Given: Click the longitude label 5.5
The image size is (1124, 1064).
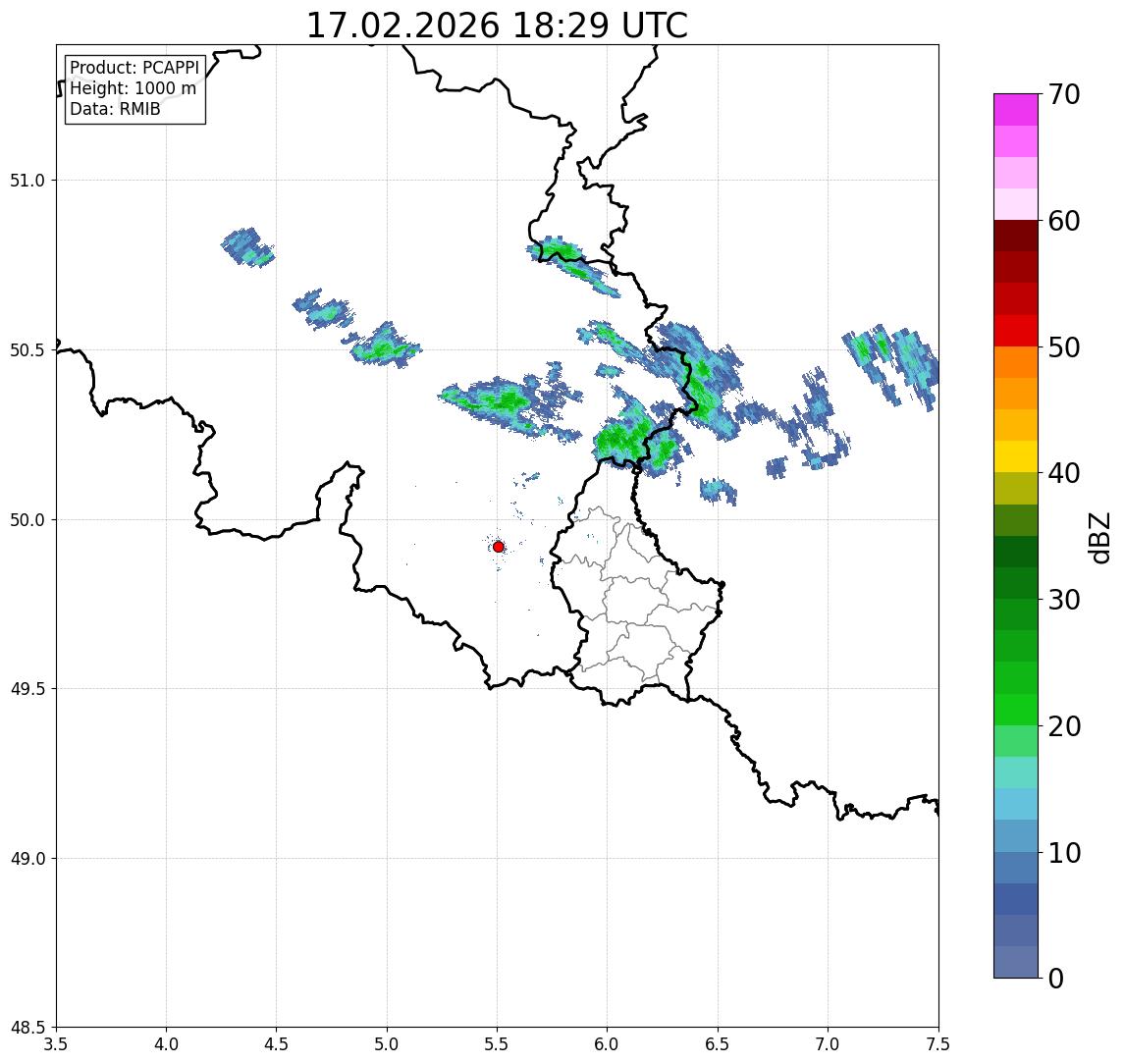Looking at the screenshot, I should (x=498, y=1044).
